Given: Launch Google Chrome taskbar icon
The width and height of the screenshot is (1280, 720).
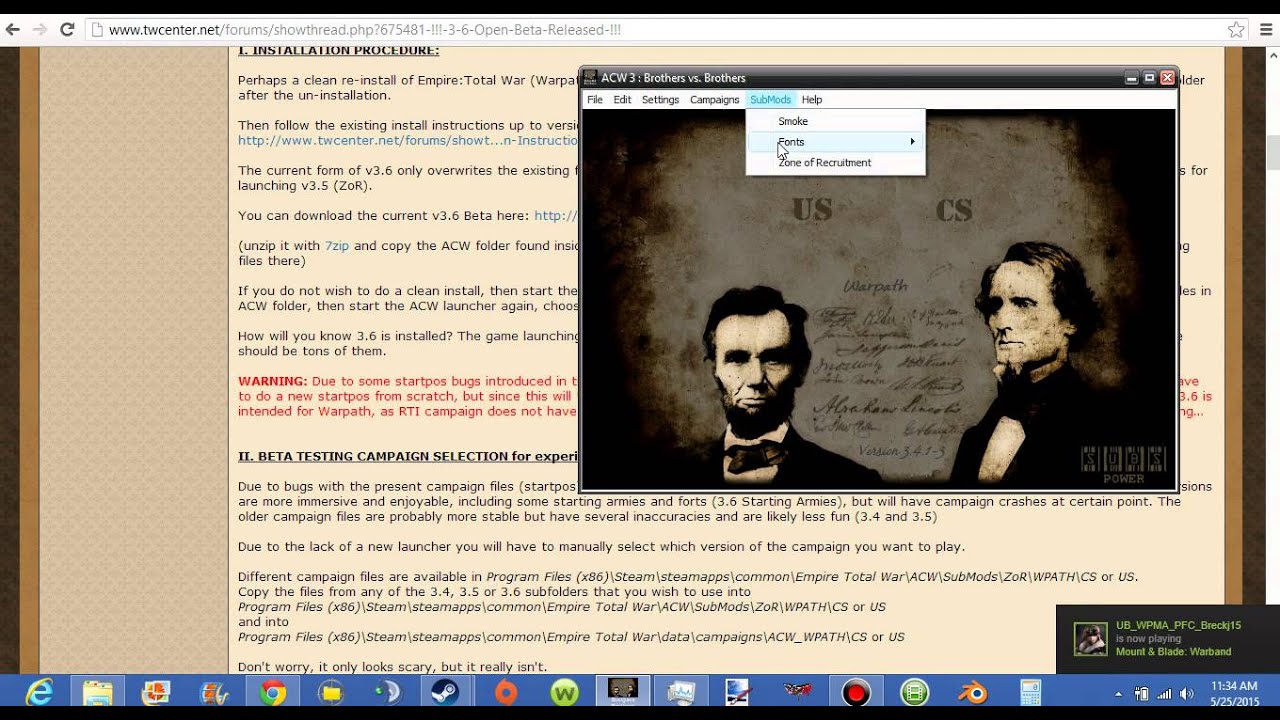Looking at the screenshot, I should point(273,692).
